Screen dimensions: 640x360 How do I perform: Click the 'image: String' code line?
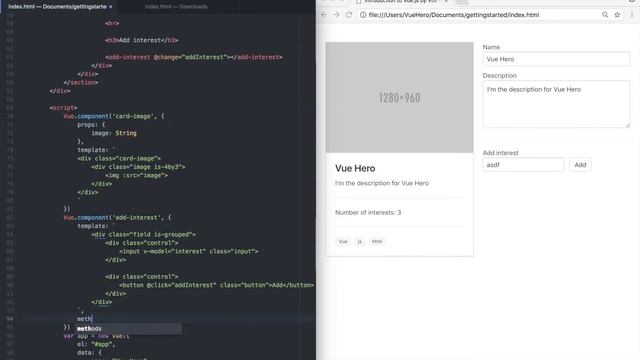pos(113,133)
